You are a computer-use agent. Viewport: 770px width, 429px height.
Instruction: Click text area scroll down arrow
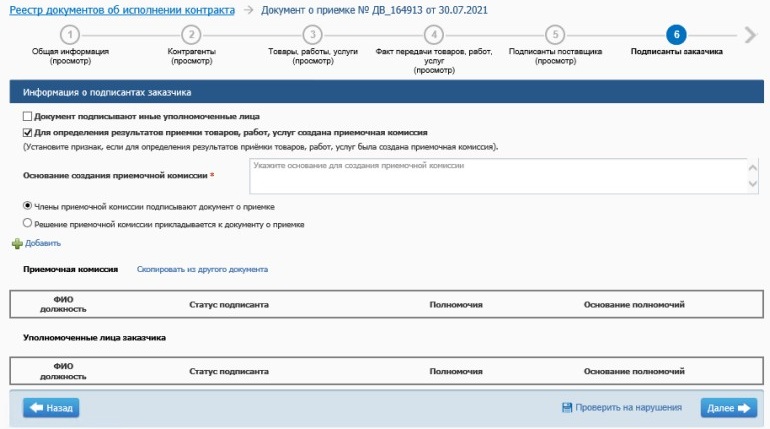[753, 184]
